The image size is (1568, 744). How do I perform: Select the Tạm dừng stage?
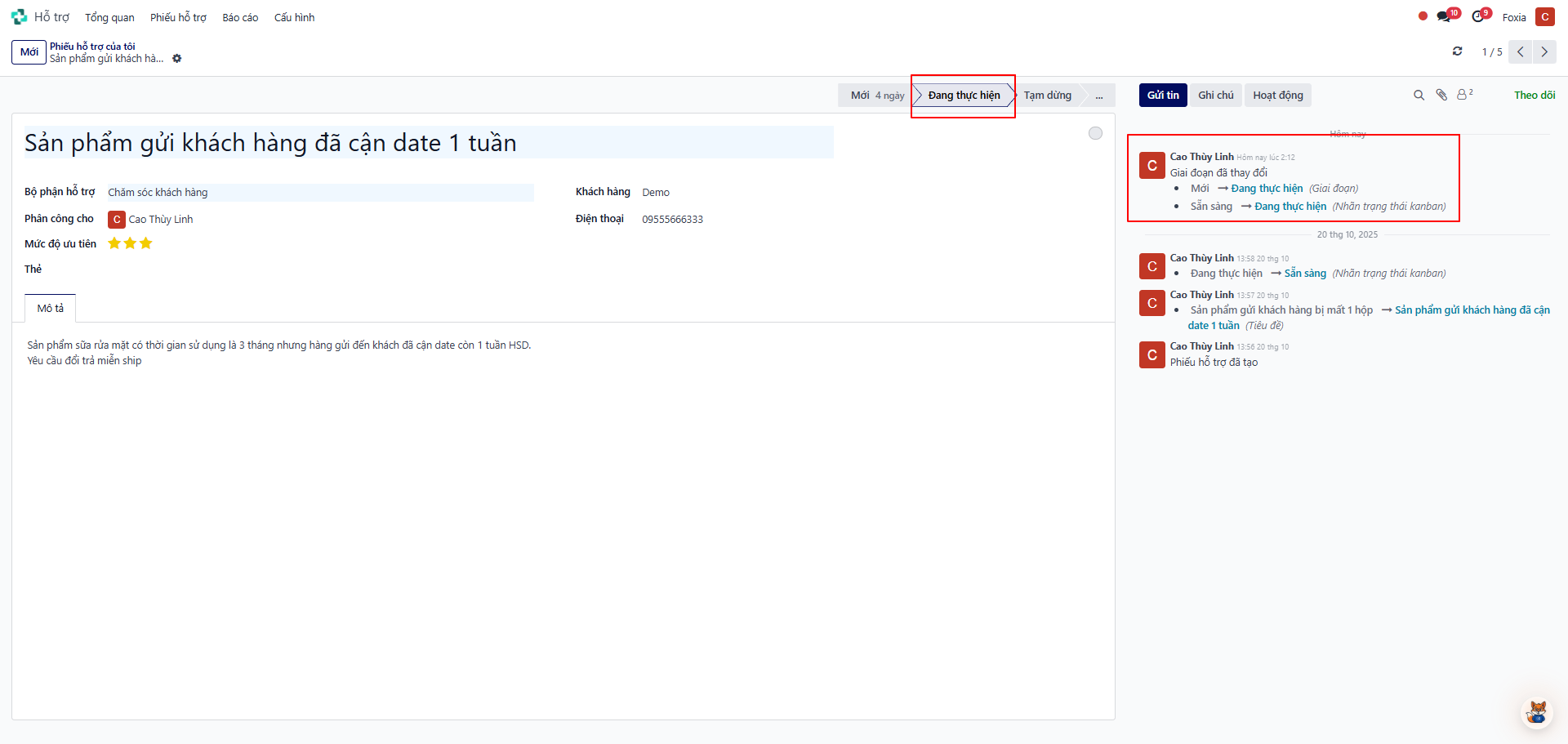tap(1047, 96)
